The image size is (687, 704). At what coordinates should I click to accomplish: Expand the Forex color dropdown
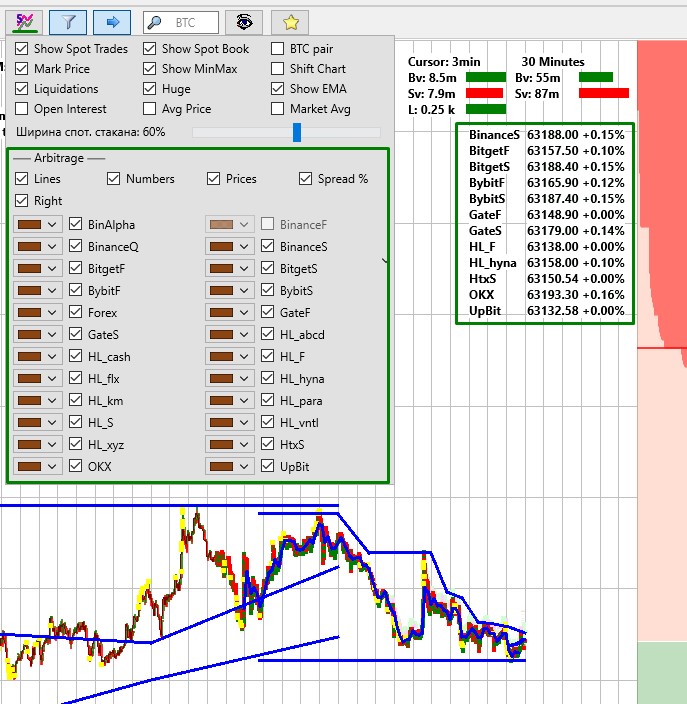pyautogui.click(x=52, y=312)
